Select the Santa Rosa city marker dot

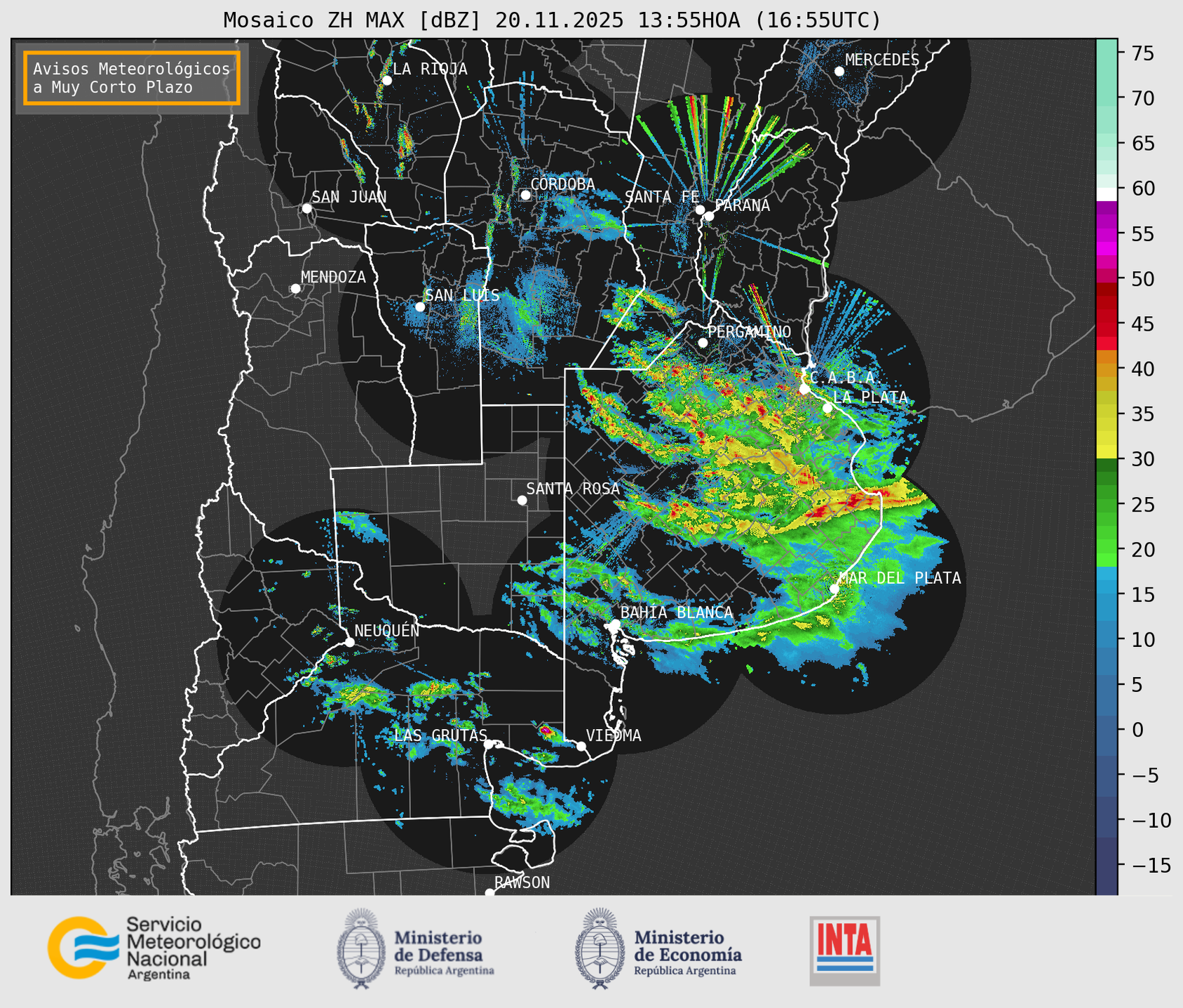[x=522, y=500]
